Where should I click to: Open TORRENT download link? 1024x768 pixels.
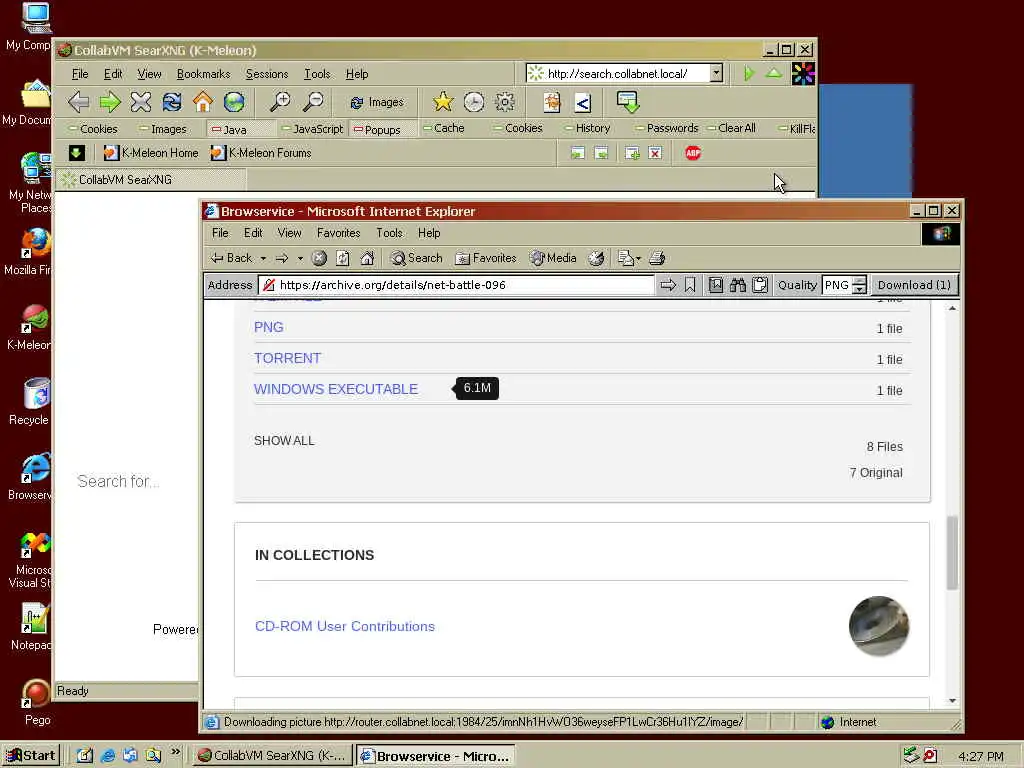pos(287,358)
